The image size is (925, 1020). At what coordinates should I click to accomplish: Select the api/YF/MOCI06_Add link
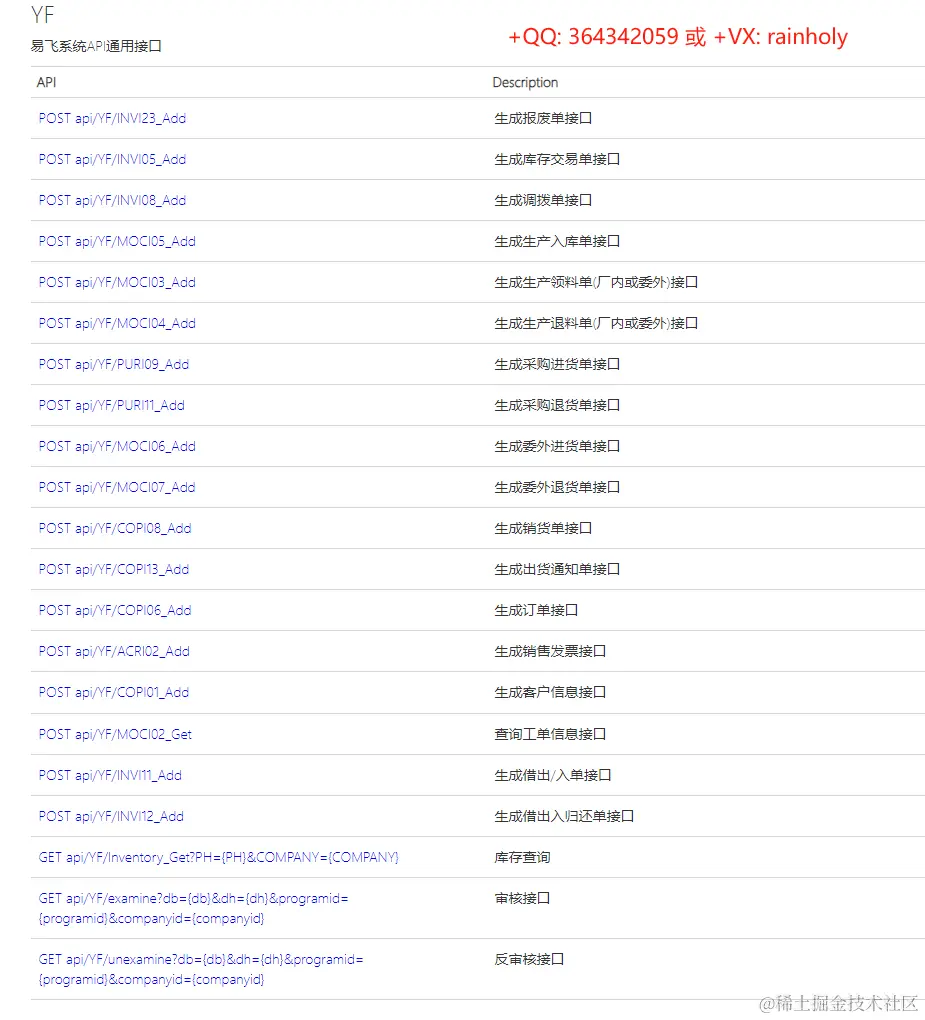(x=117, y=446)
